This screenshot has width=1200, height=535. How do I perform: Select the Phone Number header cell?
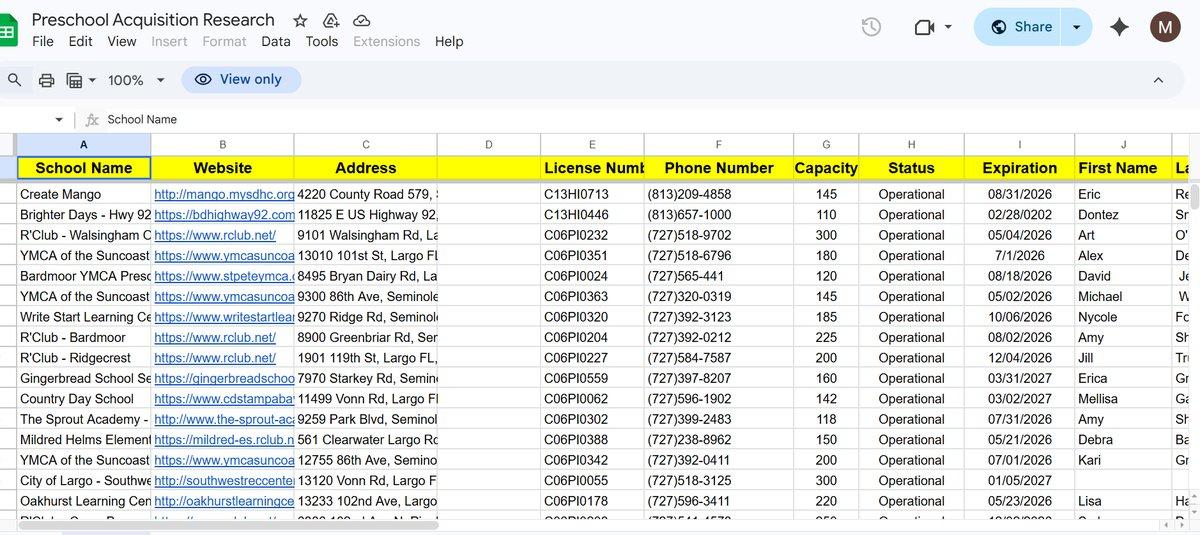(x=719, y=168)
